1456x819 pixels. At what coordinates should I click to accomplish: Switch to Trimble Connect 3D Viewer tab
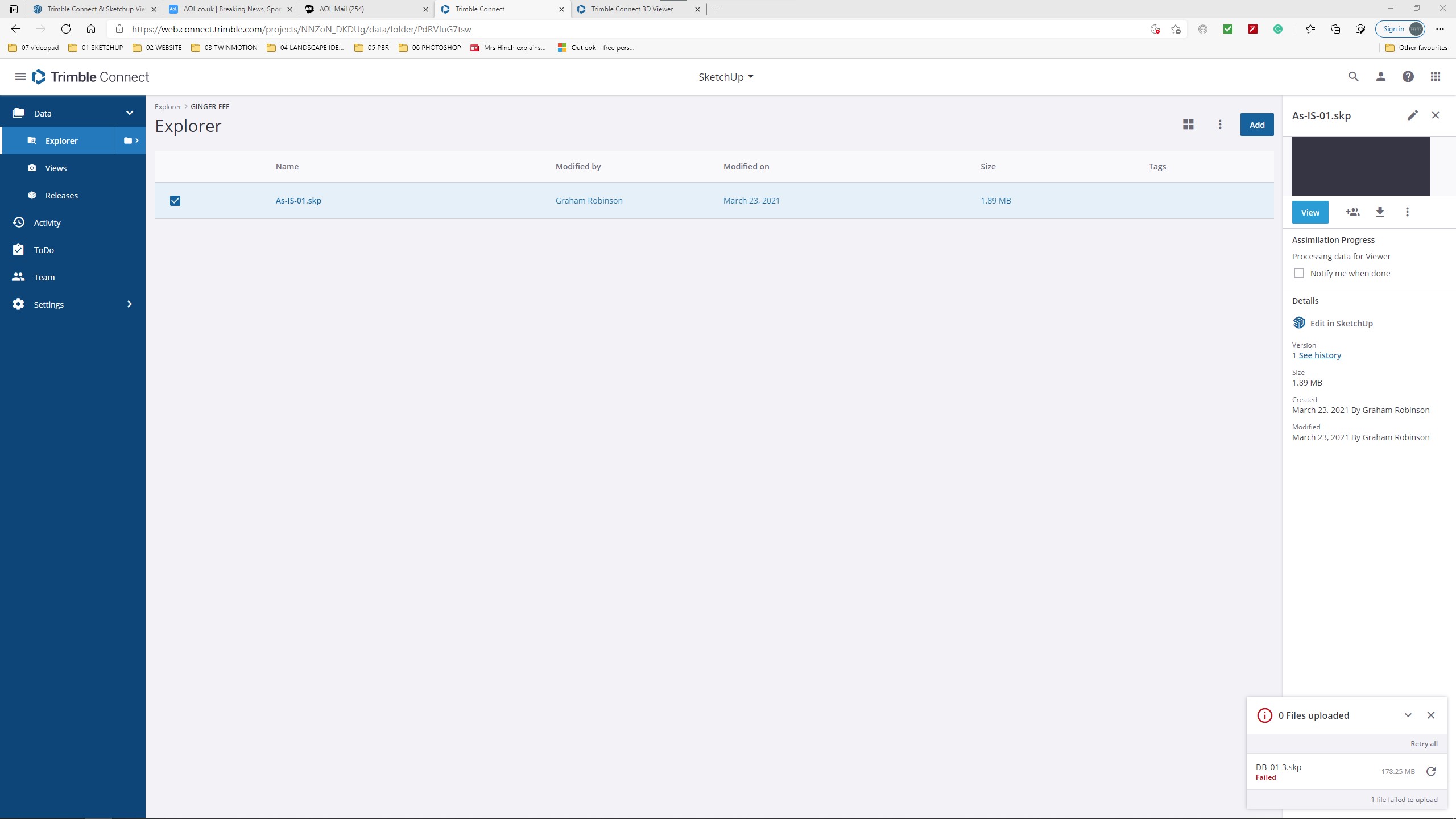[x=632, y=9]
